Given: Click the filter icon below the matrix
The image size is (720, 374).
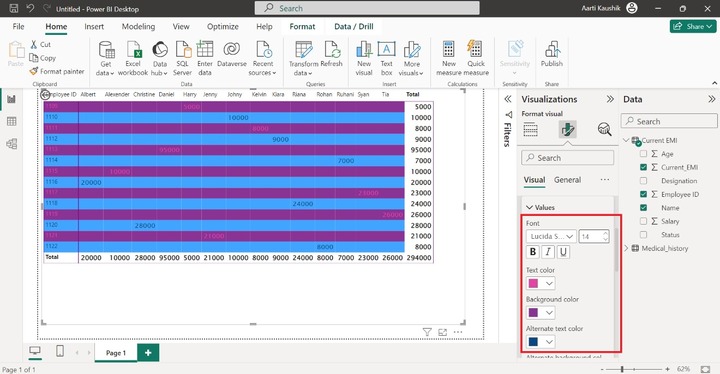Looking at the screenshot, I should 427,332.
